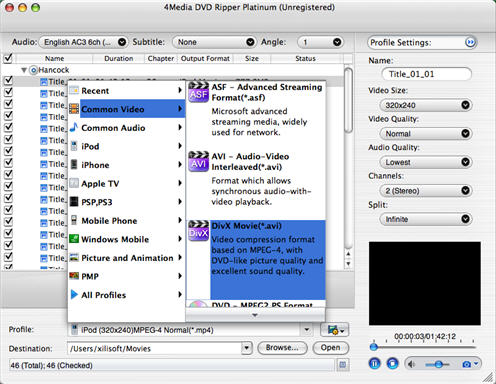
Task: Click the video preview black area
Action: 425,283
